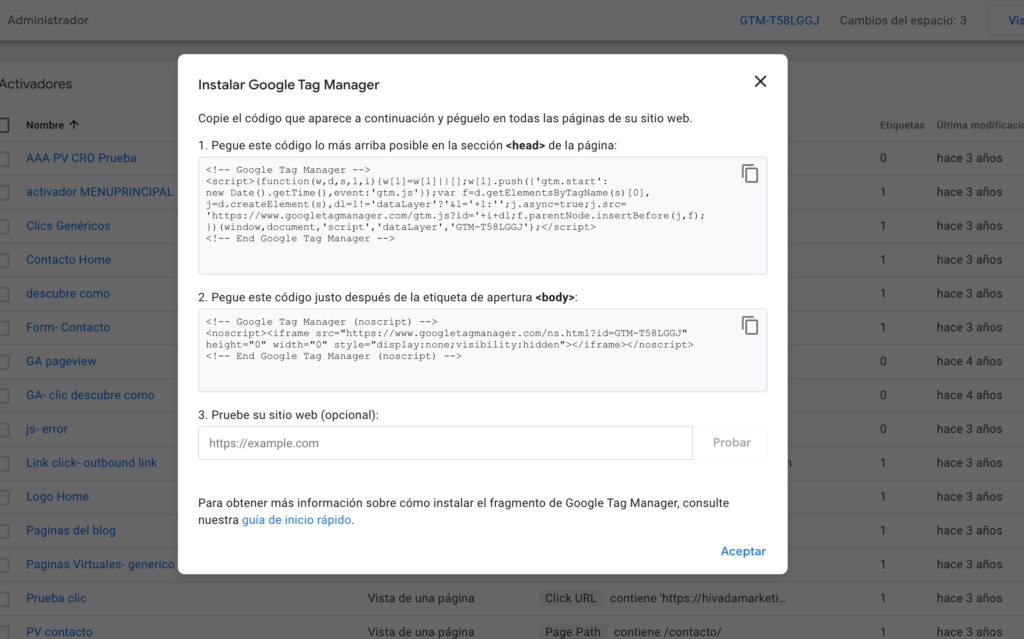The width and height of the screenshot is (1024, 639).
Task: Open the PV contacto trigger
Action: (59, 632)
